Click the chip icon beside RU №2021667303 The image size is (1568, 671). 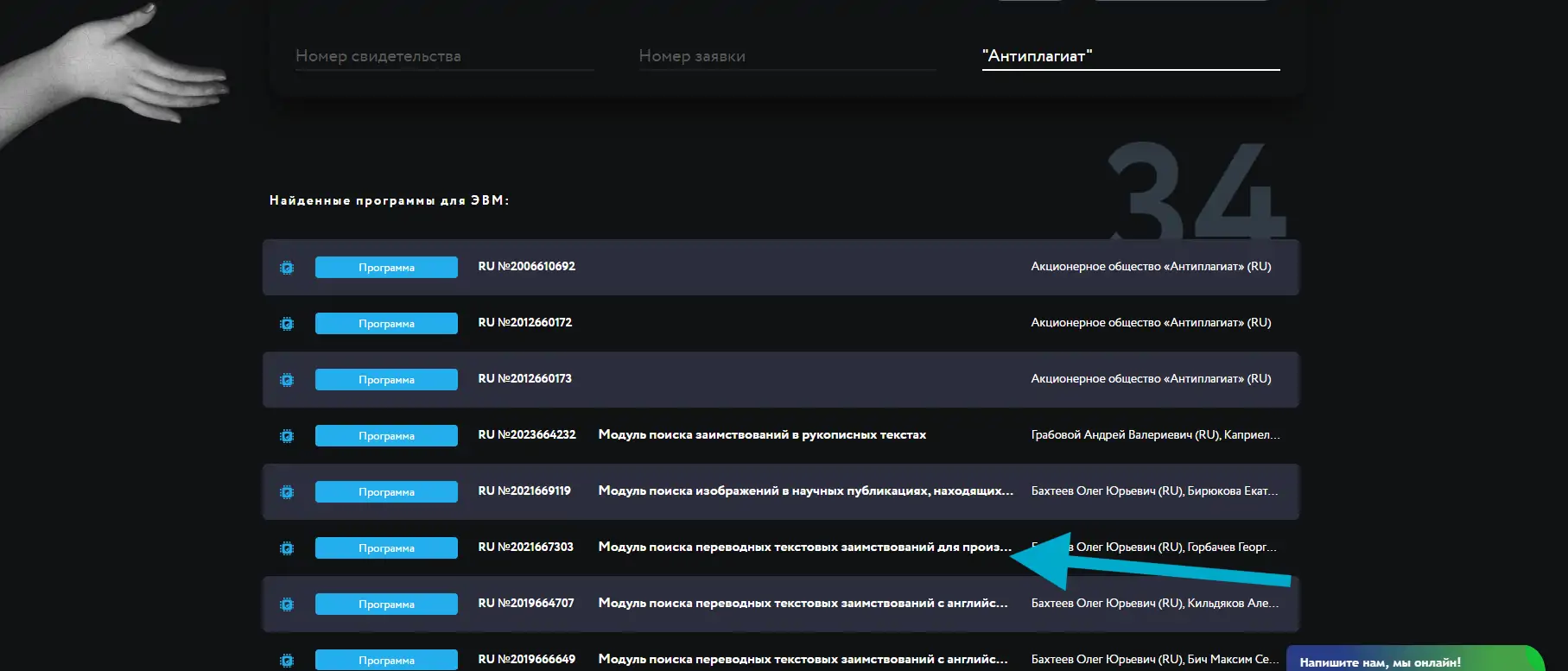click(287, 548)
